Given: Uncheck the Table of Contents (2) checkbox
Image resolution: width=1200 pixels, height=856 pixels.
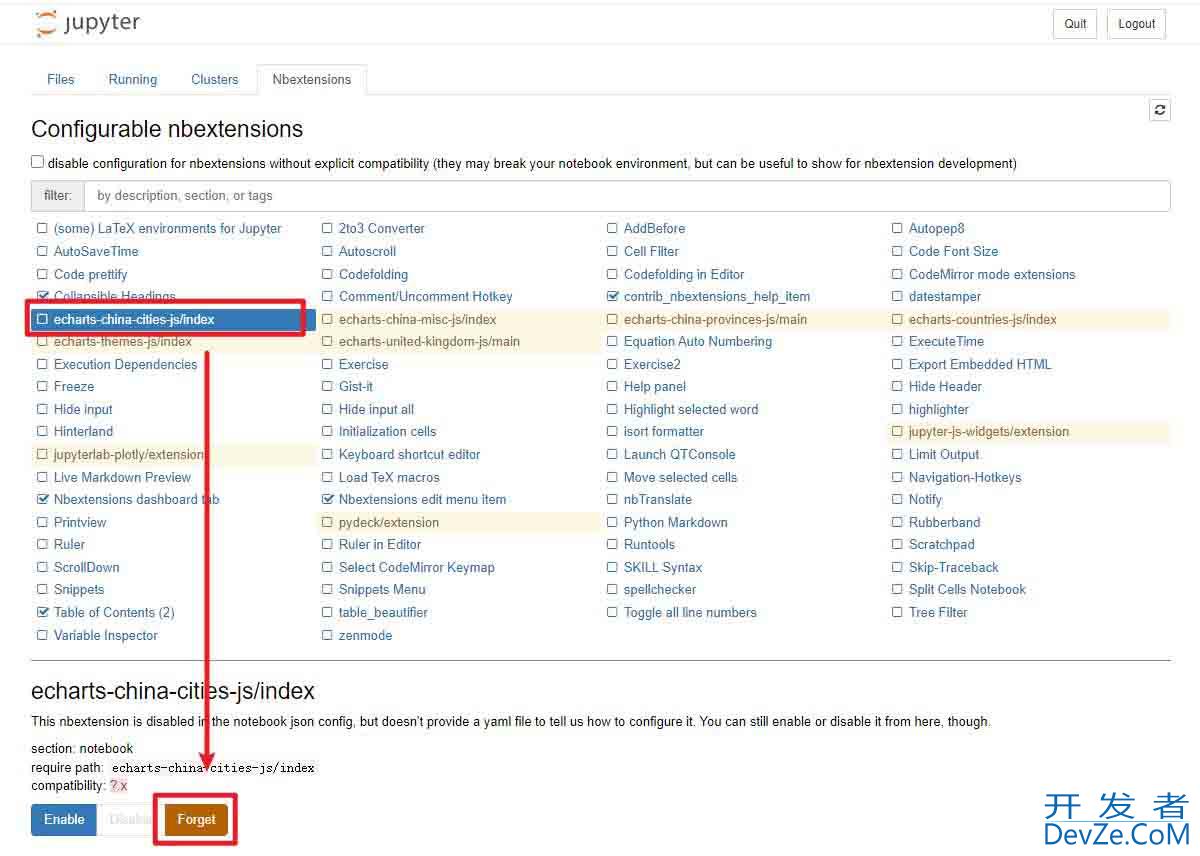Looking at the screenshot, I should tap(42, 612).
